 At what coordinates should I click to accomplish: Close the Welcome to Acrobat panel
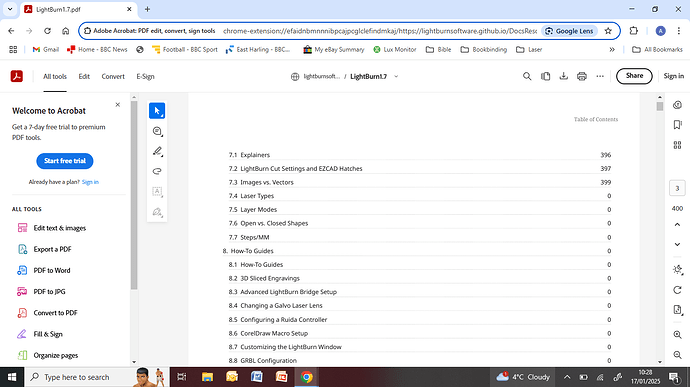[x=117, y=105]
